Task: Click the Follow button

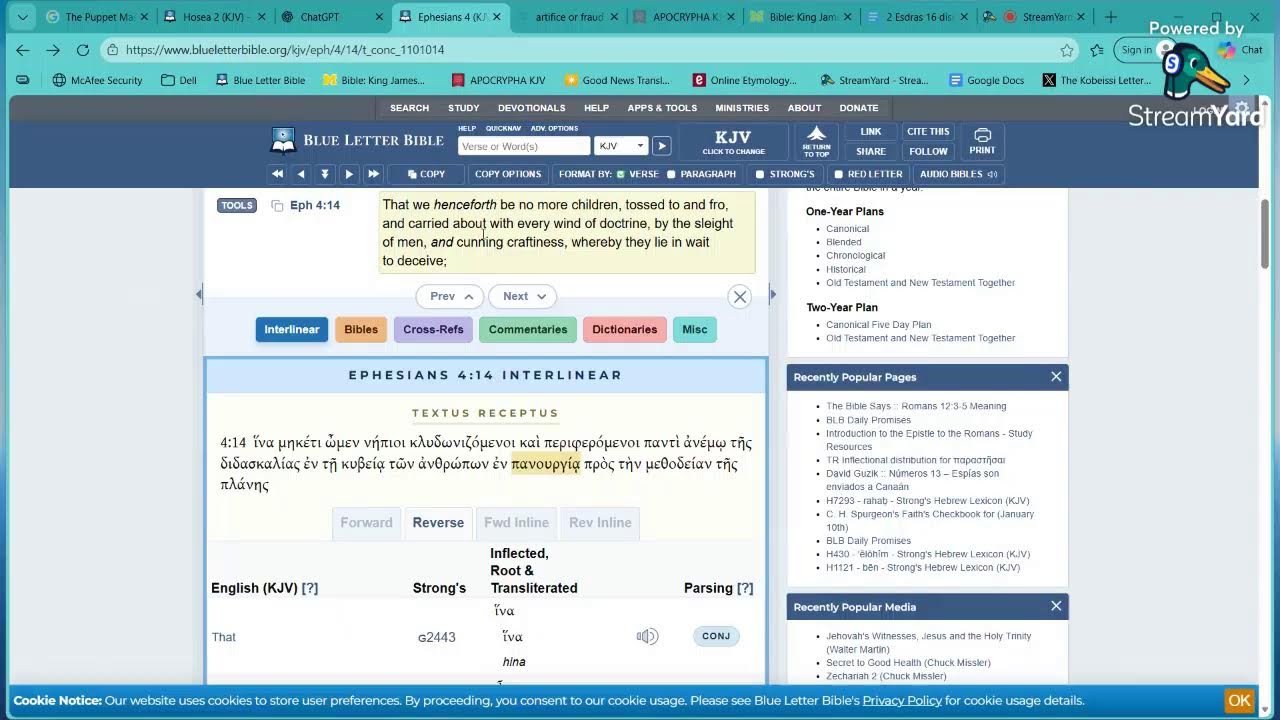Action: point(928,151)
